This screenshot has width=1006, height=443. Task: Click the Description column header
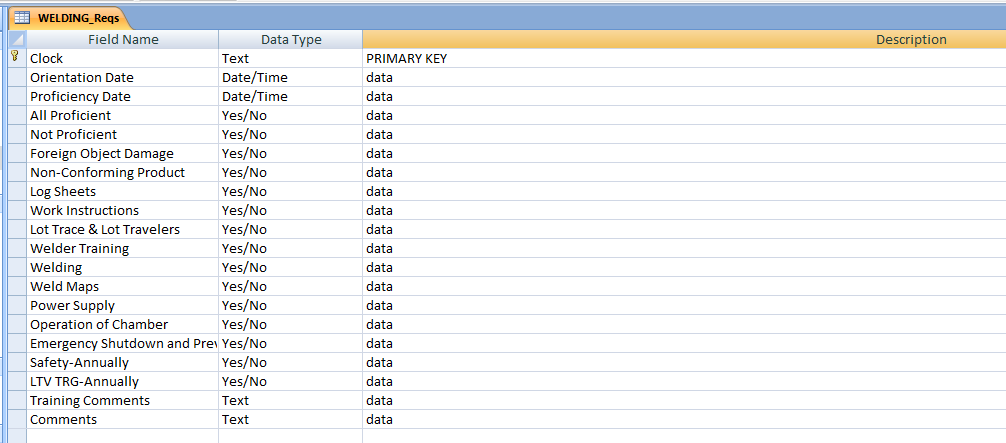pos(684,39)
